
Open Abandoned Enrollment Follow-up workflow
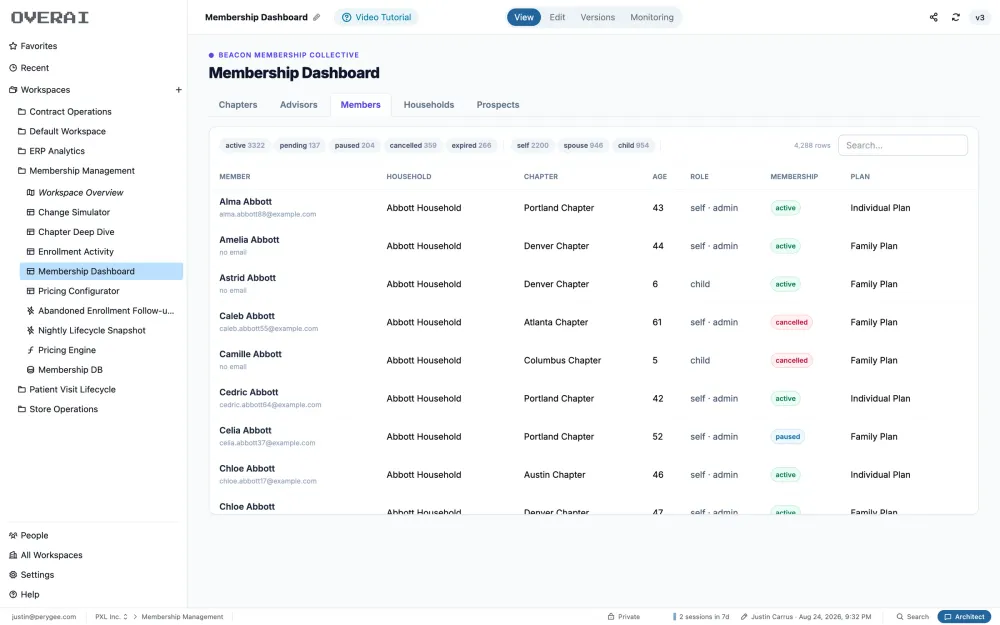[x=100, y=311]
